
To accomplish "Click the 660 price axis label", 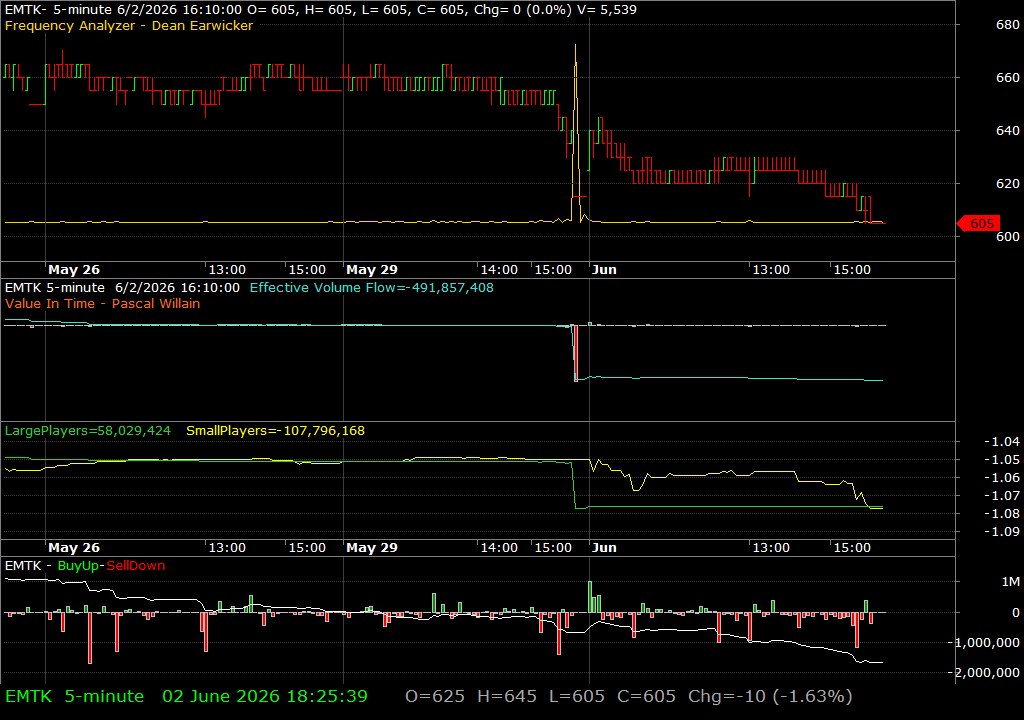I will [1008, 78].
